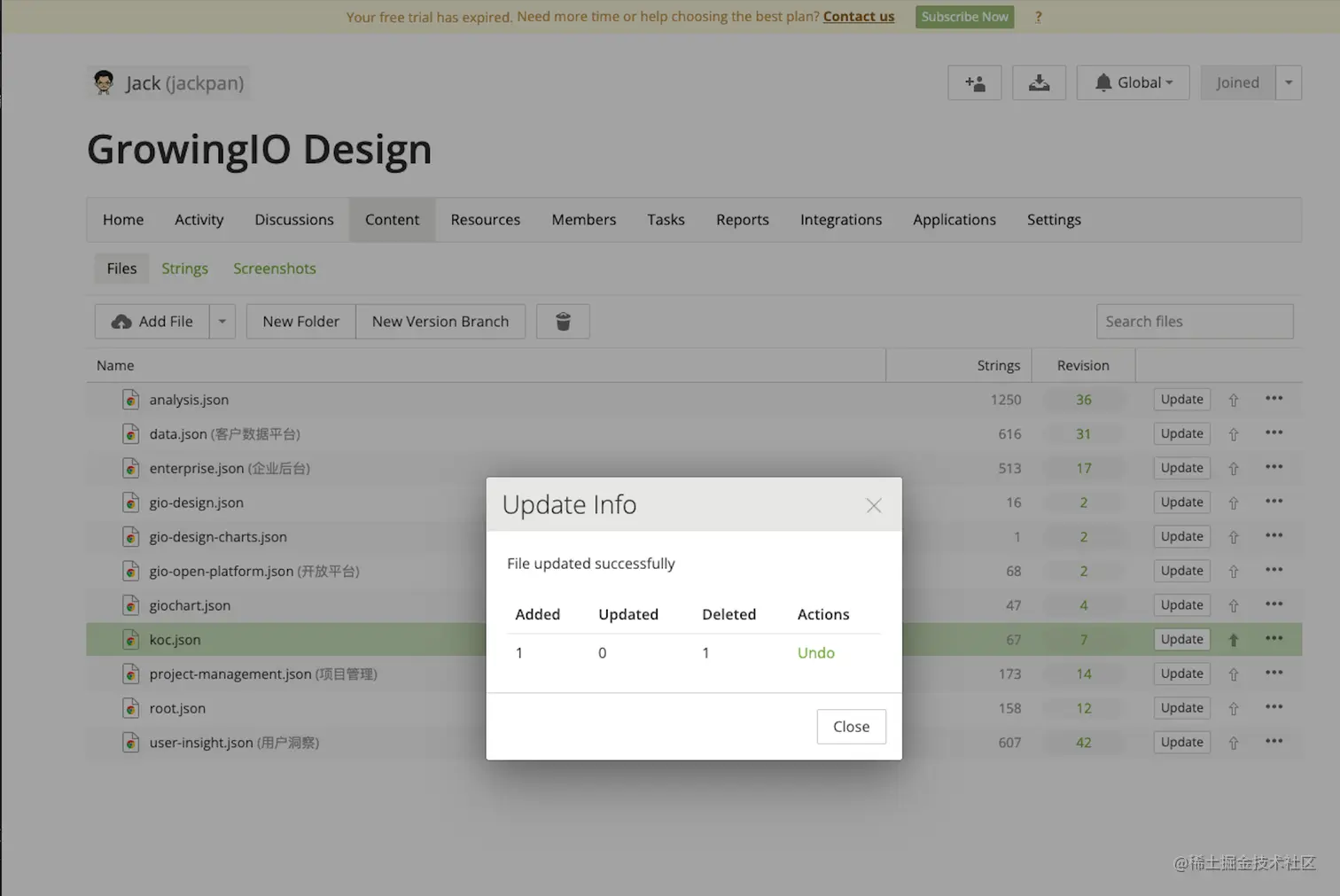Click the New Folder button

coord(300,321)
